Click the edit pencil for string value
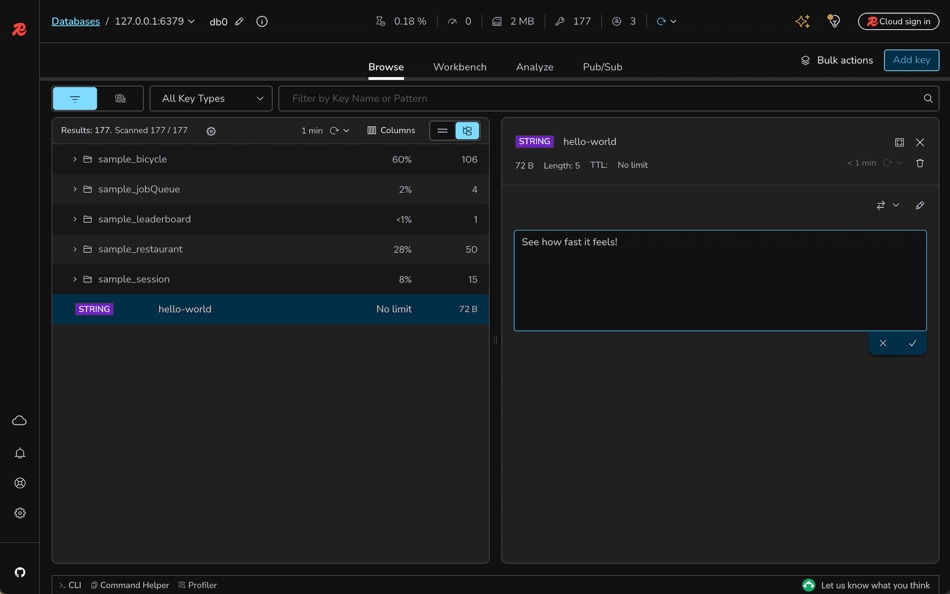The height and width of the screenshot is (594, 950). coord(920,205)
